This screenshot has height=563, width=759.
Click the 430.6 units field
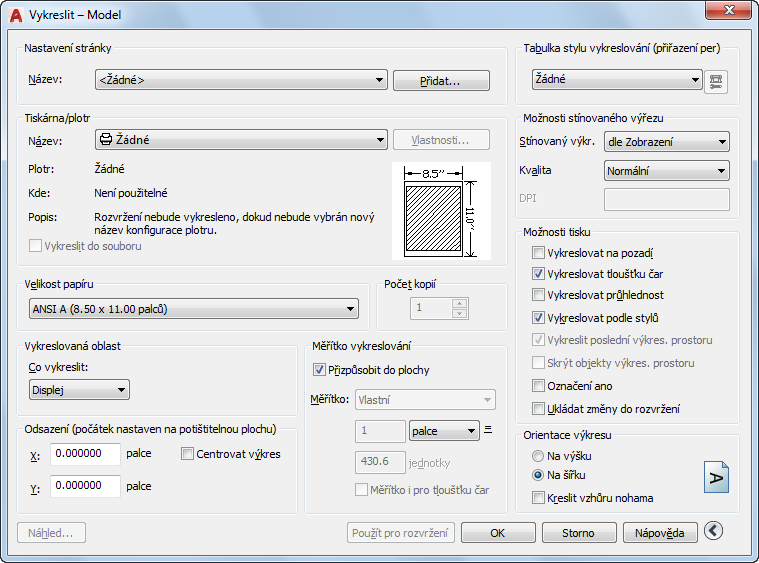click(380, 462)
